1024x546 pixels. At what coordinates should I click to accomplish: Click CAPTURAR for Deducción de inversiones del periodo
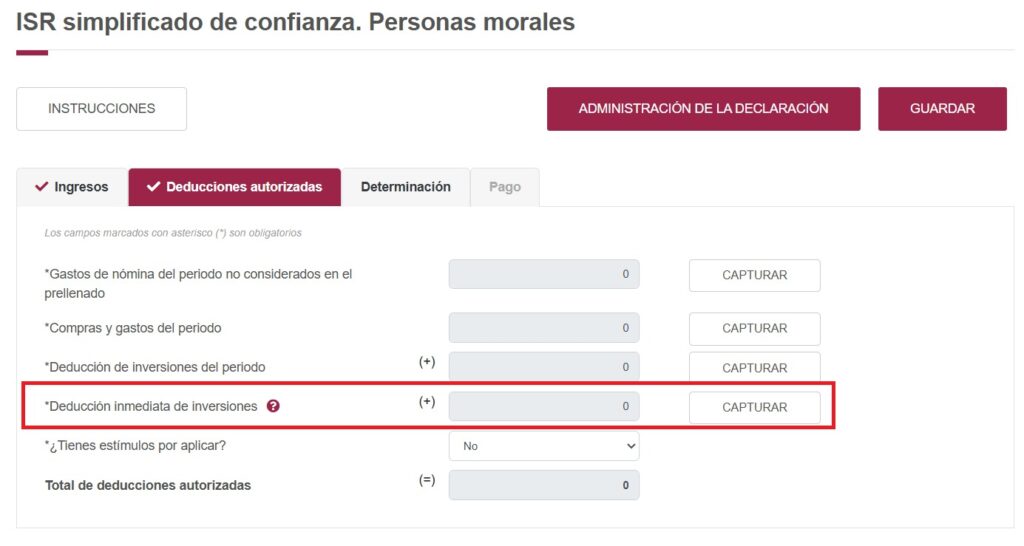click(754, 367)
